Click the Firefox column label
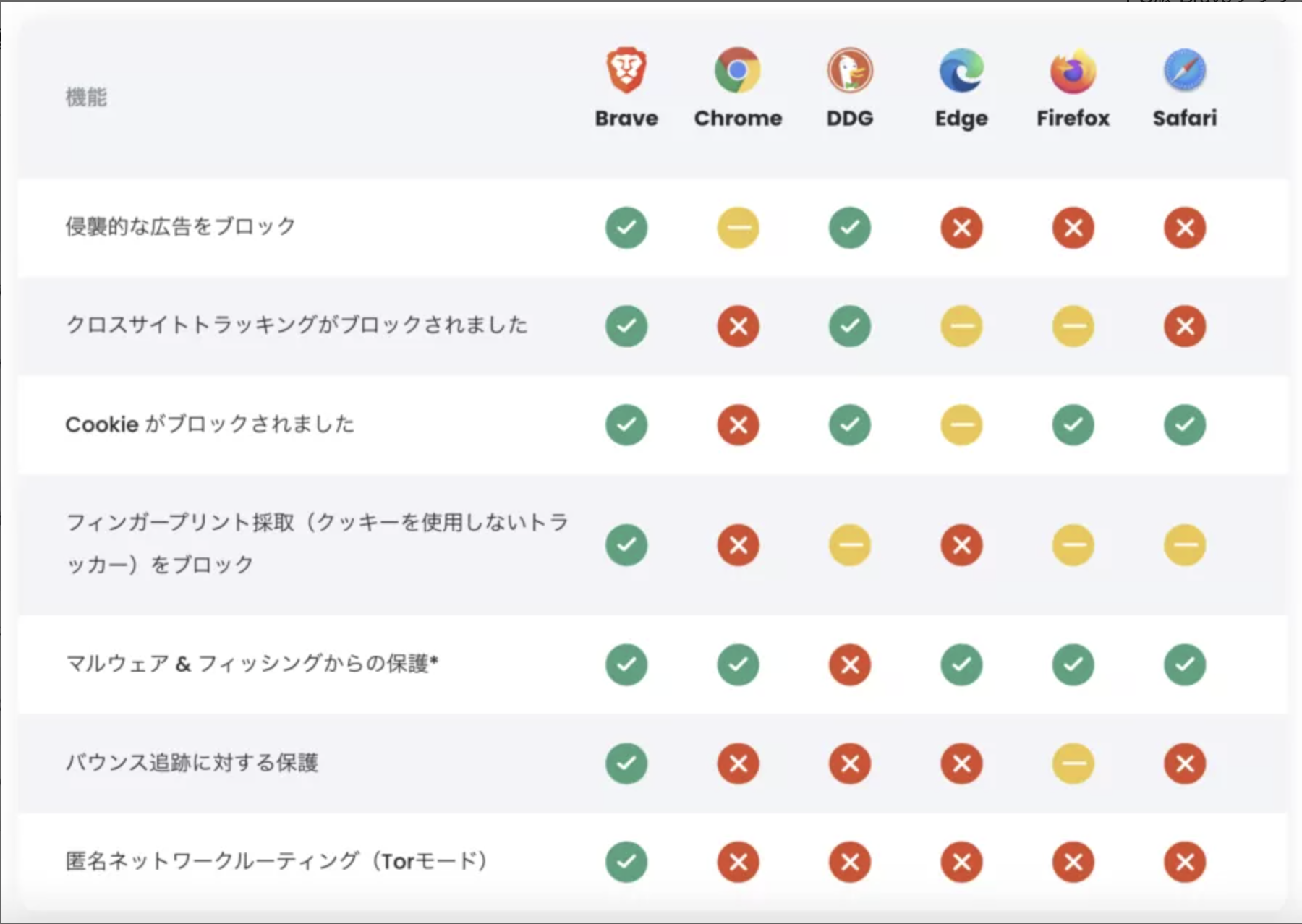 (1073, 118)
